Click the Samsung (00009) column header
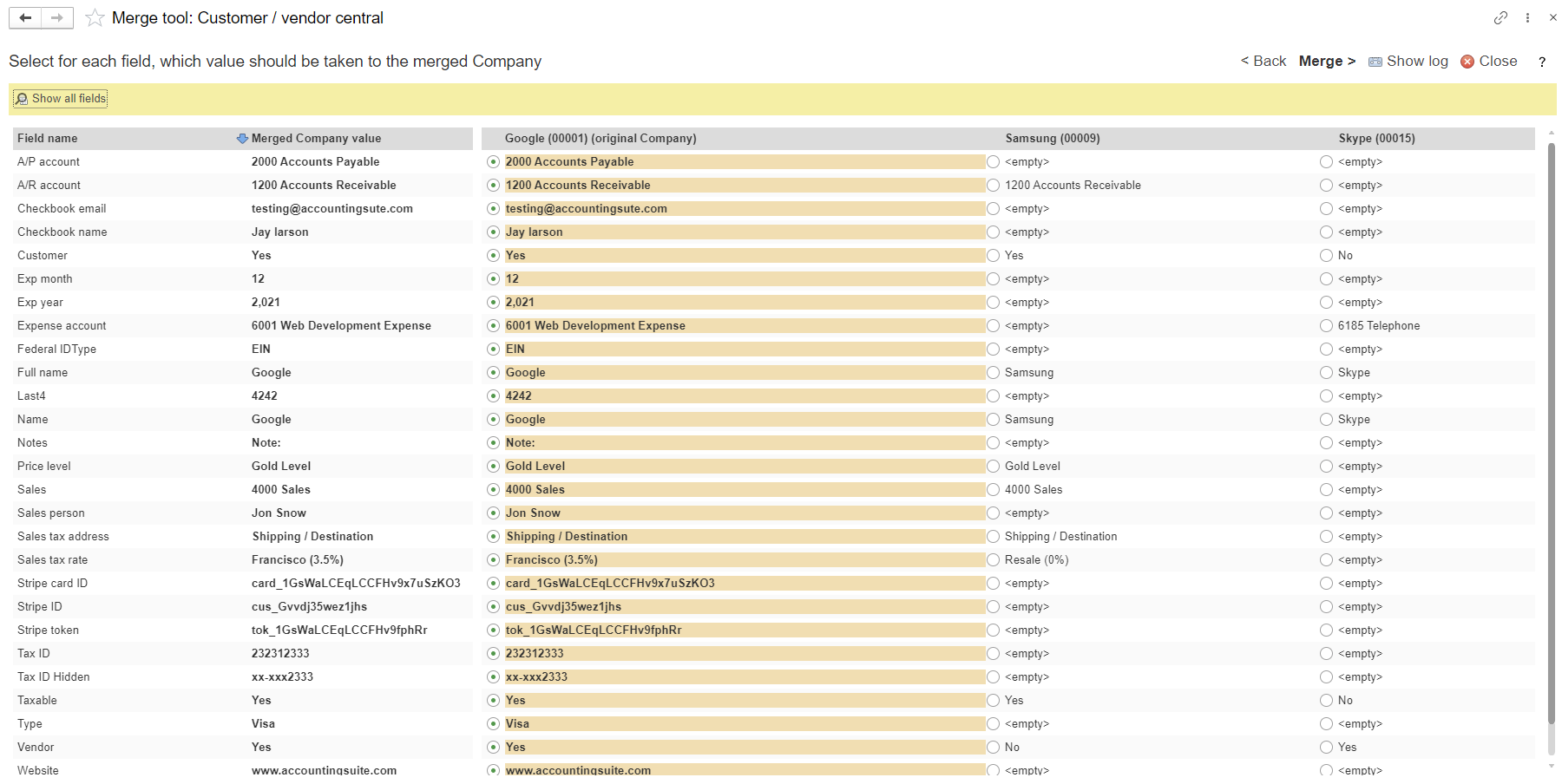This screenshot has width=1562, height=784. [1053, 139]
